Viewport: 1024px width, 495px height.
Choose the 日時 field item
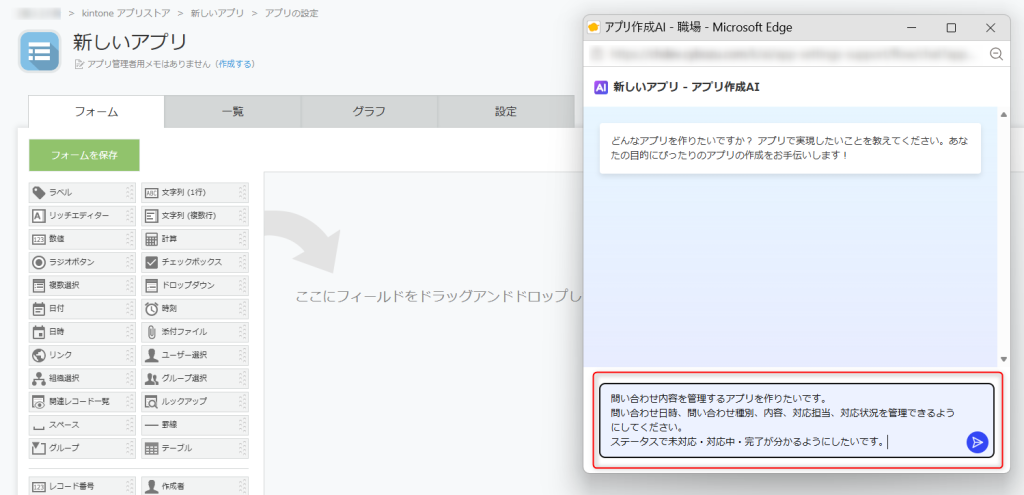(x=82, y=332)
